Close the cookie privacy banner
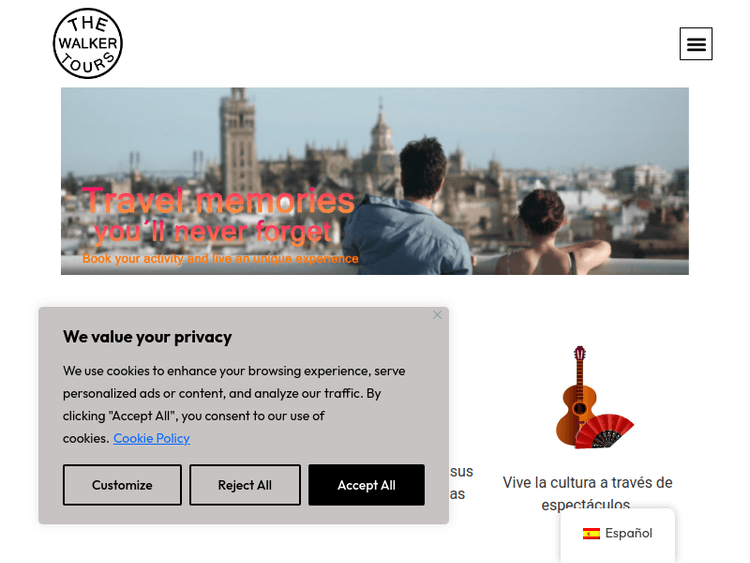This screenshot has width=750, height=563. click(437, 315)
